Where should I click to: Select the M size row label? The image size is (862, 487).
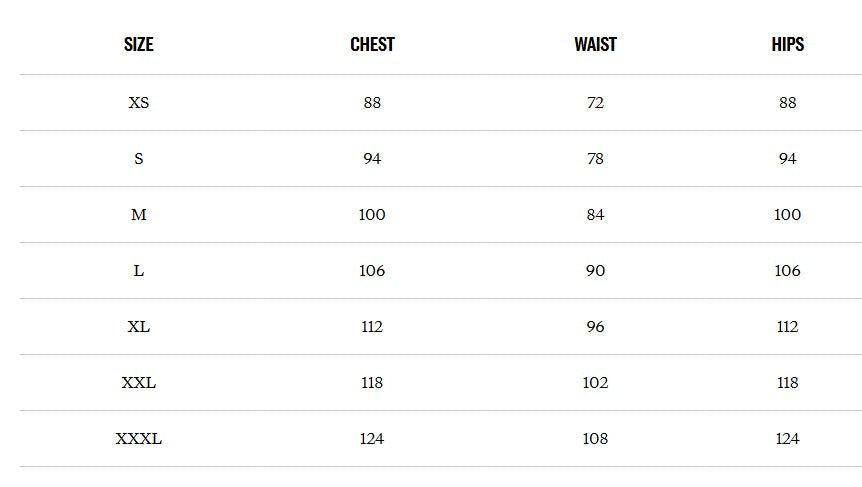139,214
